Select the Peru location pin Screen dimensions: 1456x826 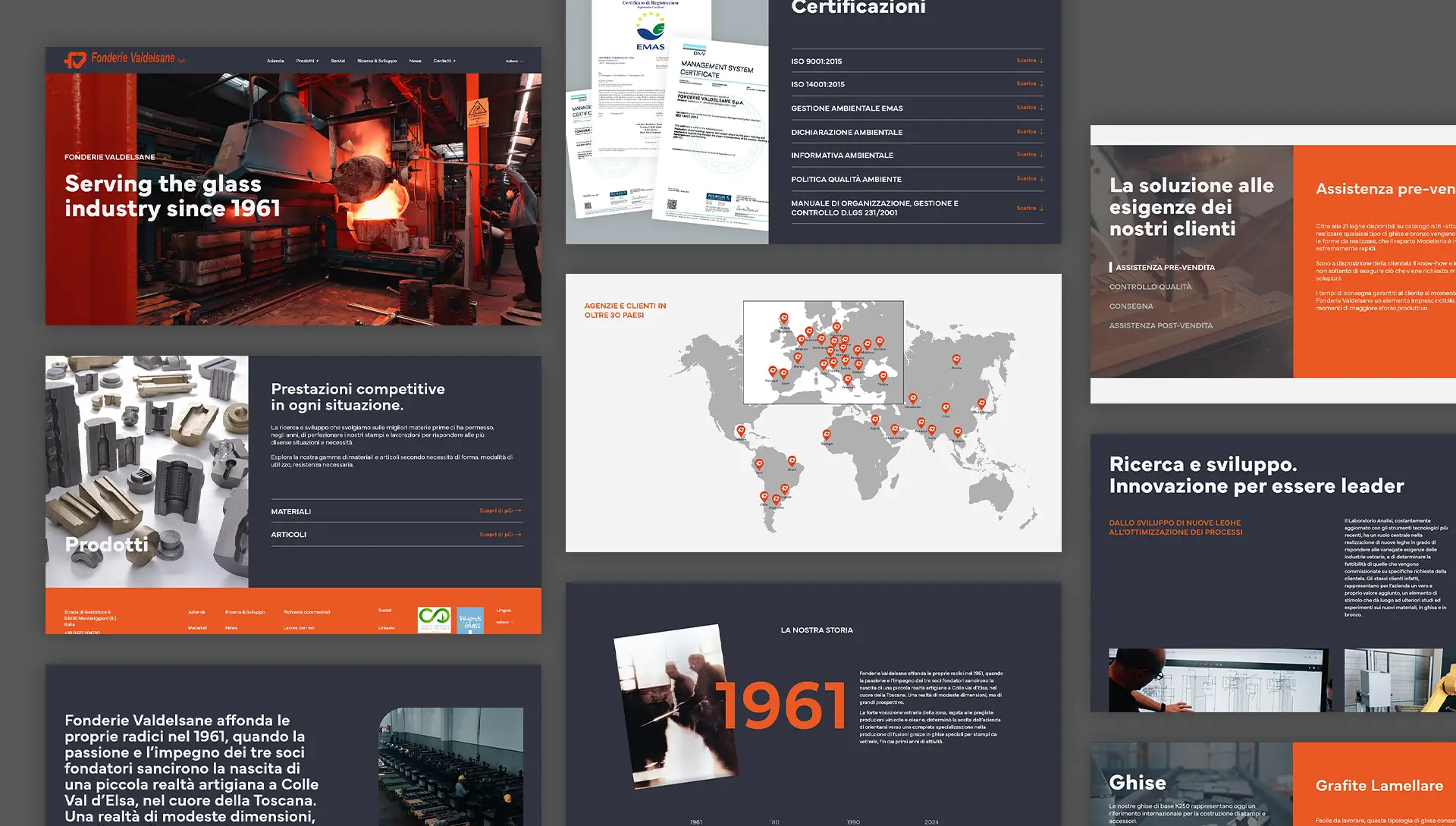click(758, 464)
